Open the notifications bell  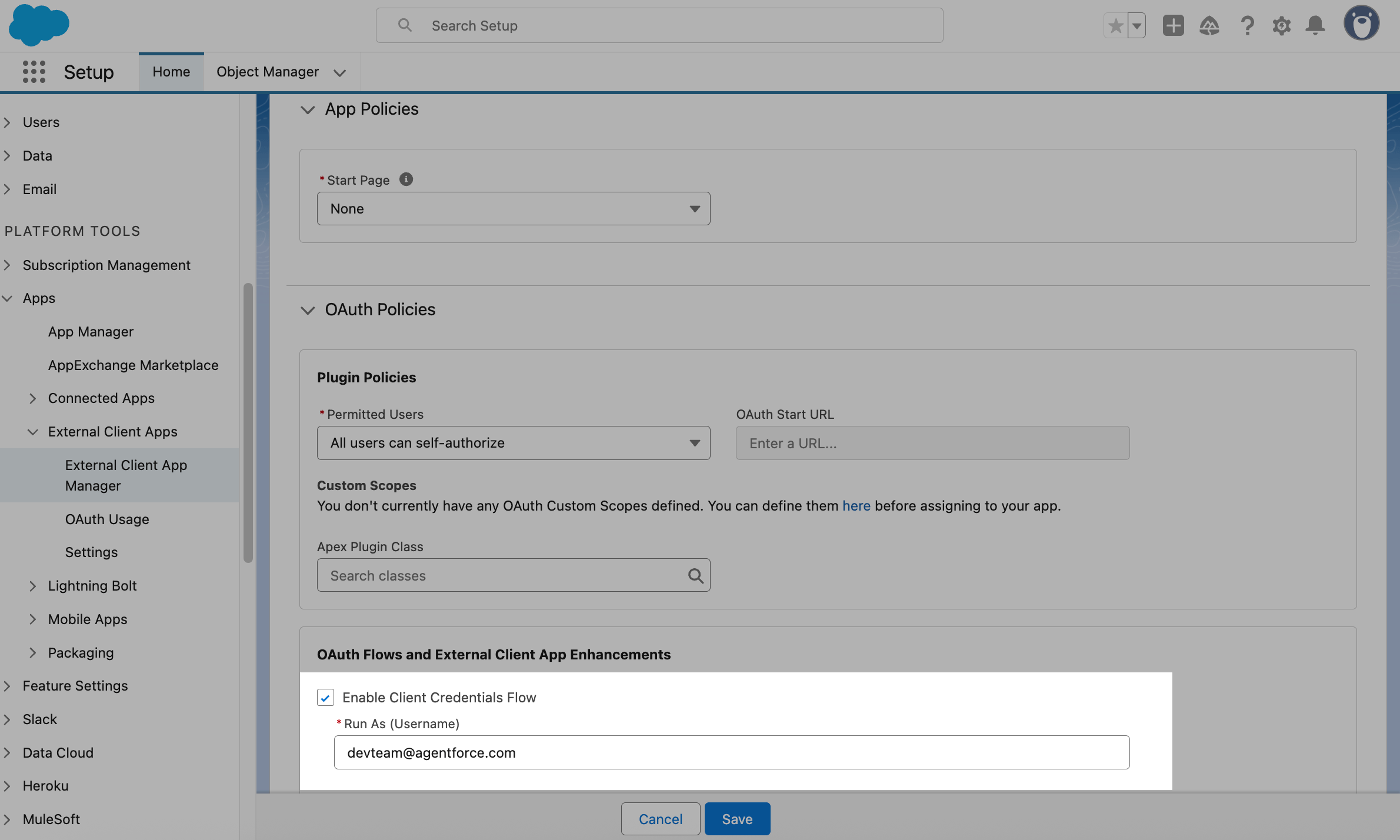point(1315,26)
